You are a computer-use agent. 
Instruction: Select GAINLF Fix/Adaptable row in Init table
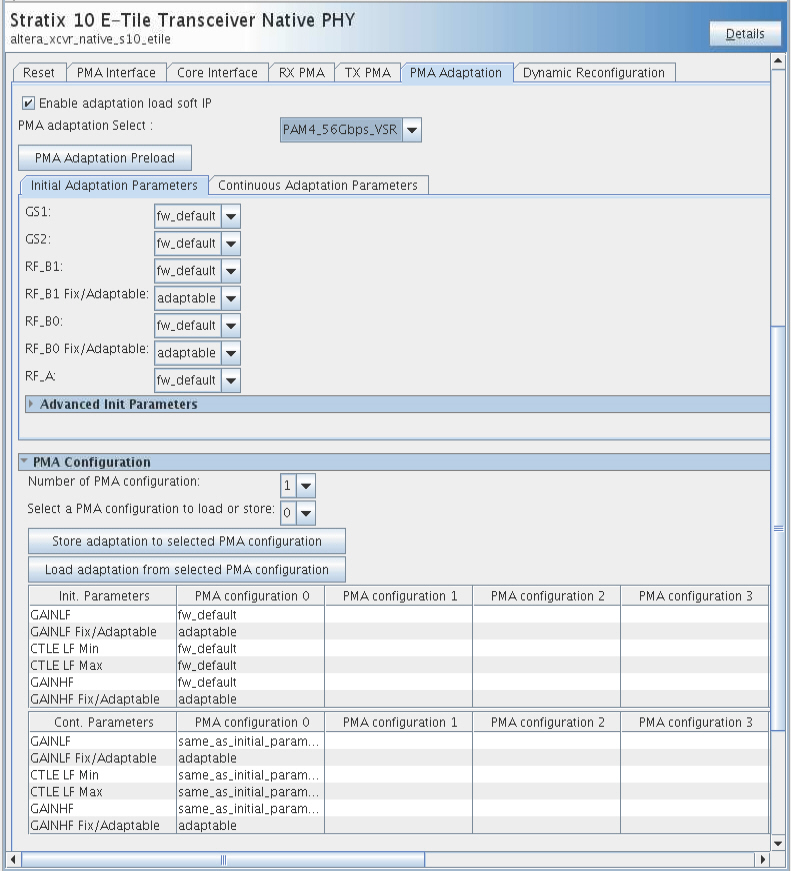(x=399, y=632)
